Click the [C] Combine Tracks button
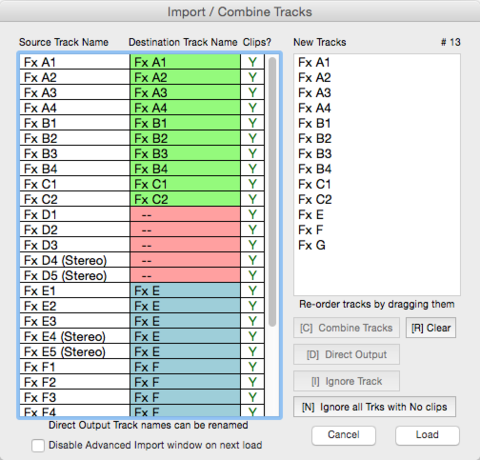This screenshot has height=460, width=480. 346,328
